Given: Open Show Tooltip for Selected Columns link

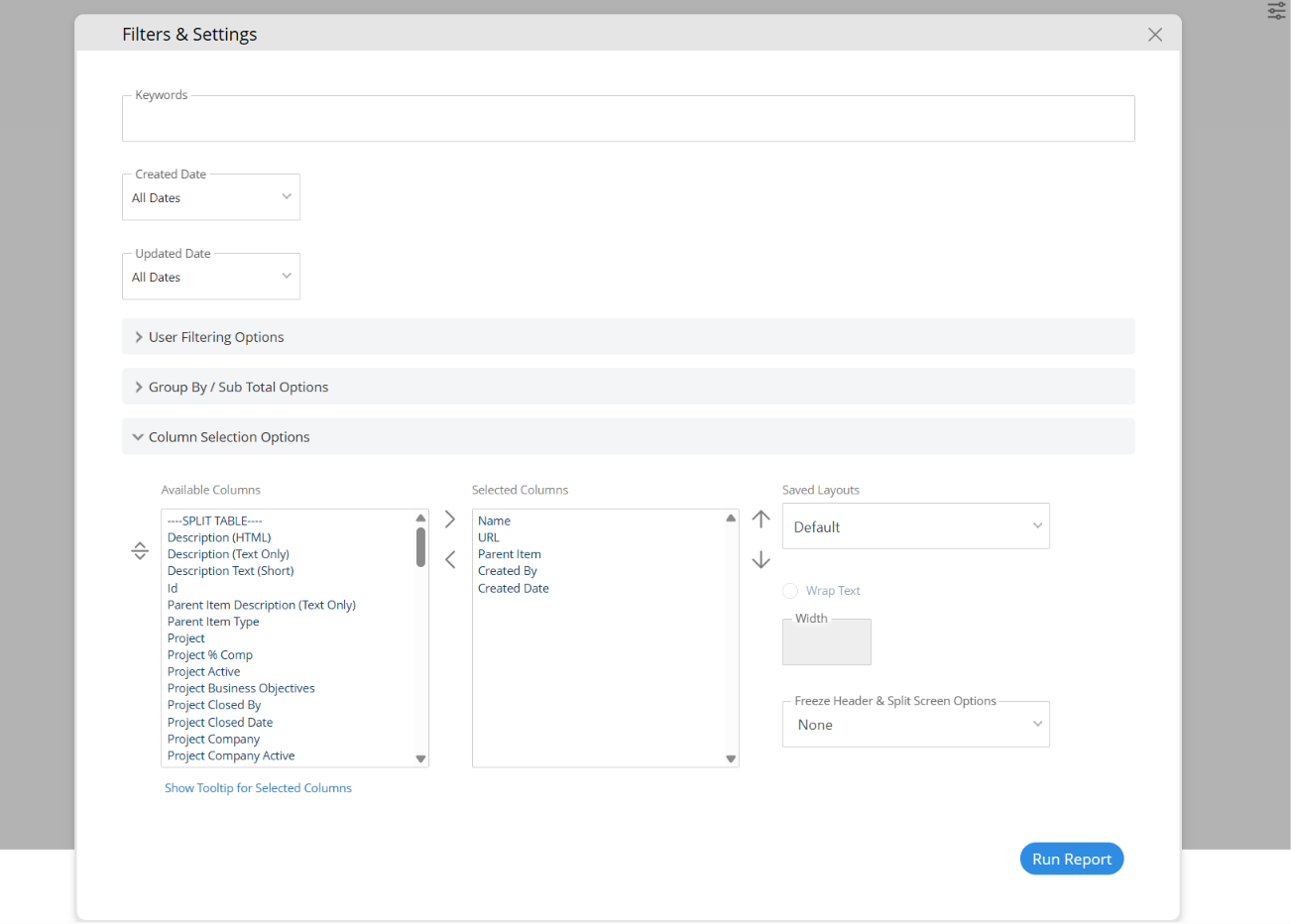Looking at the screenshot, I should (258, 788).
